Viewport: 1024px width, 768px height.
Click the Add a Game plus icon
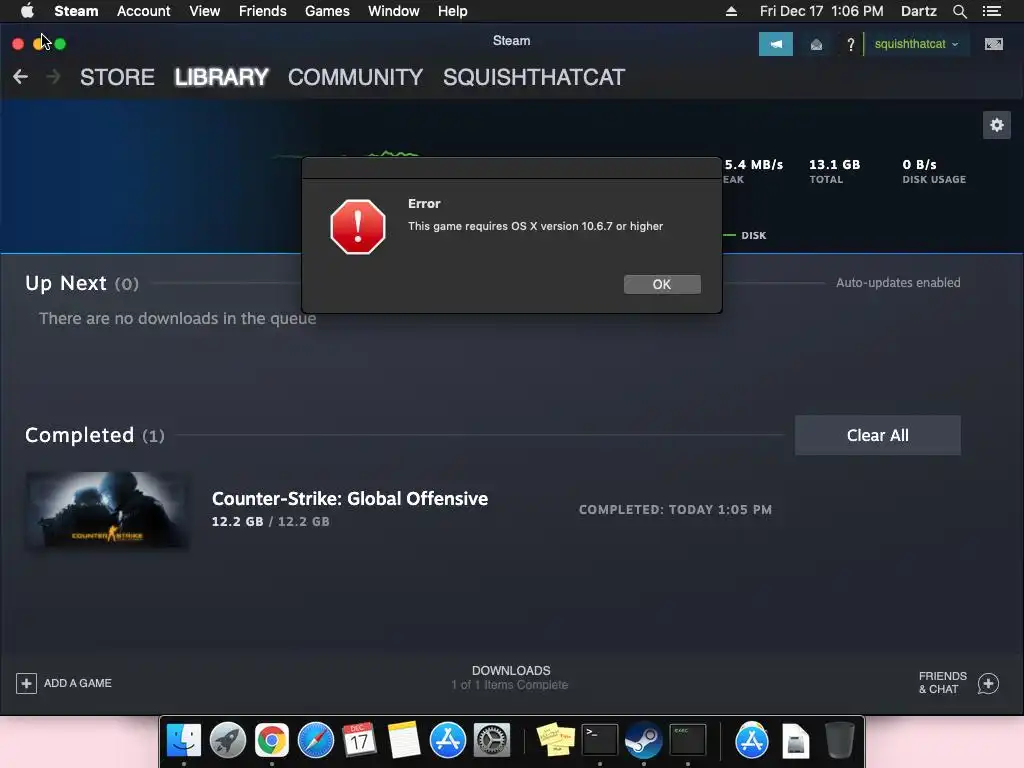(26, 683)
